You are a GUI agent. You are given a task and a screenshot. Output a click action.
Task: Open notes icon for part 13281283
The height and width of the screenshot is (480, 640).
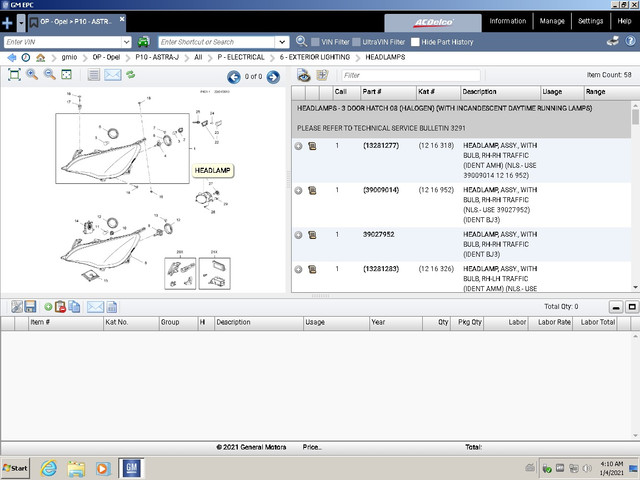(312, 269)
